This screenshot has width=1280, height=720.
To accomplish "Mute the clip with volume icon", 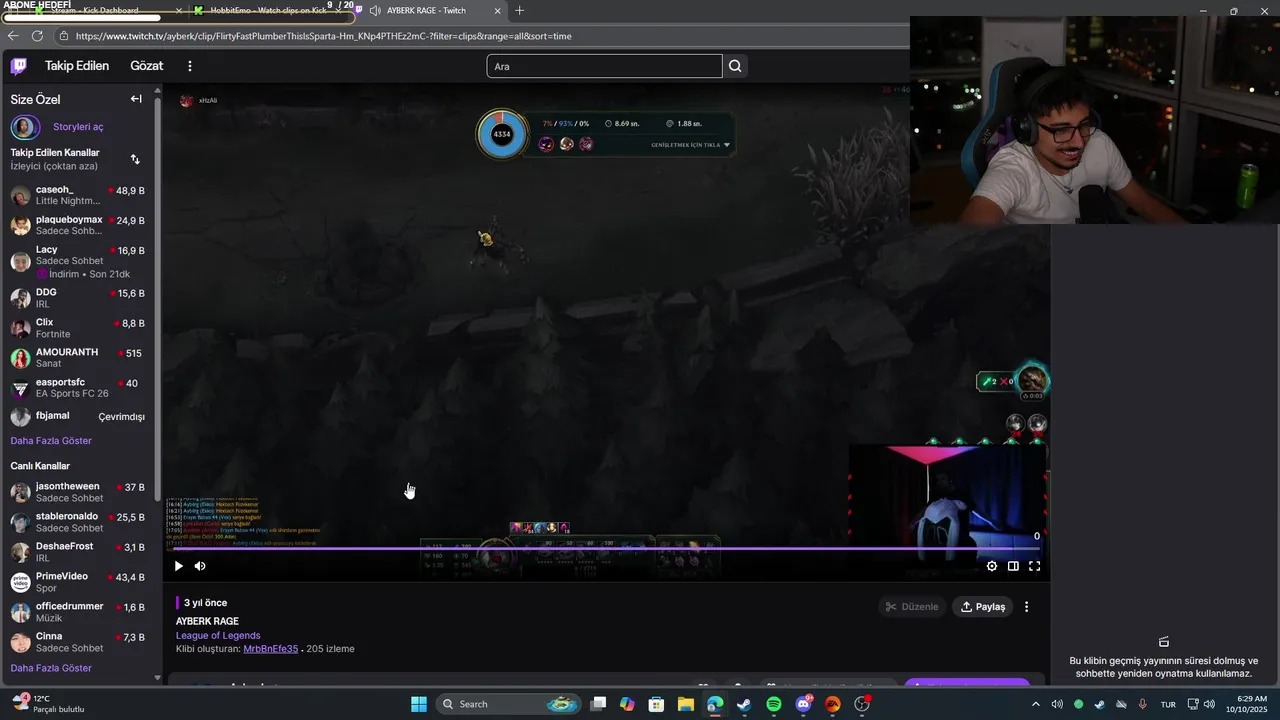I will click(200, 566).
